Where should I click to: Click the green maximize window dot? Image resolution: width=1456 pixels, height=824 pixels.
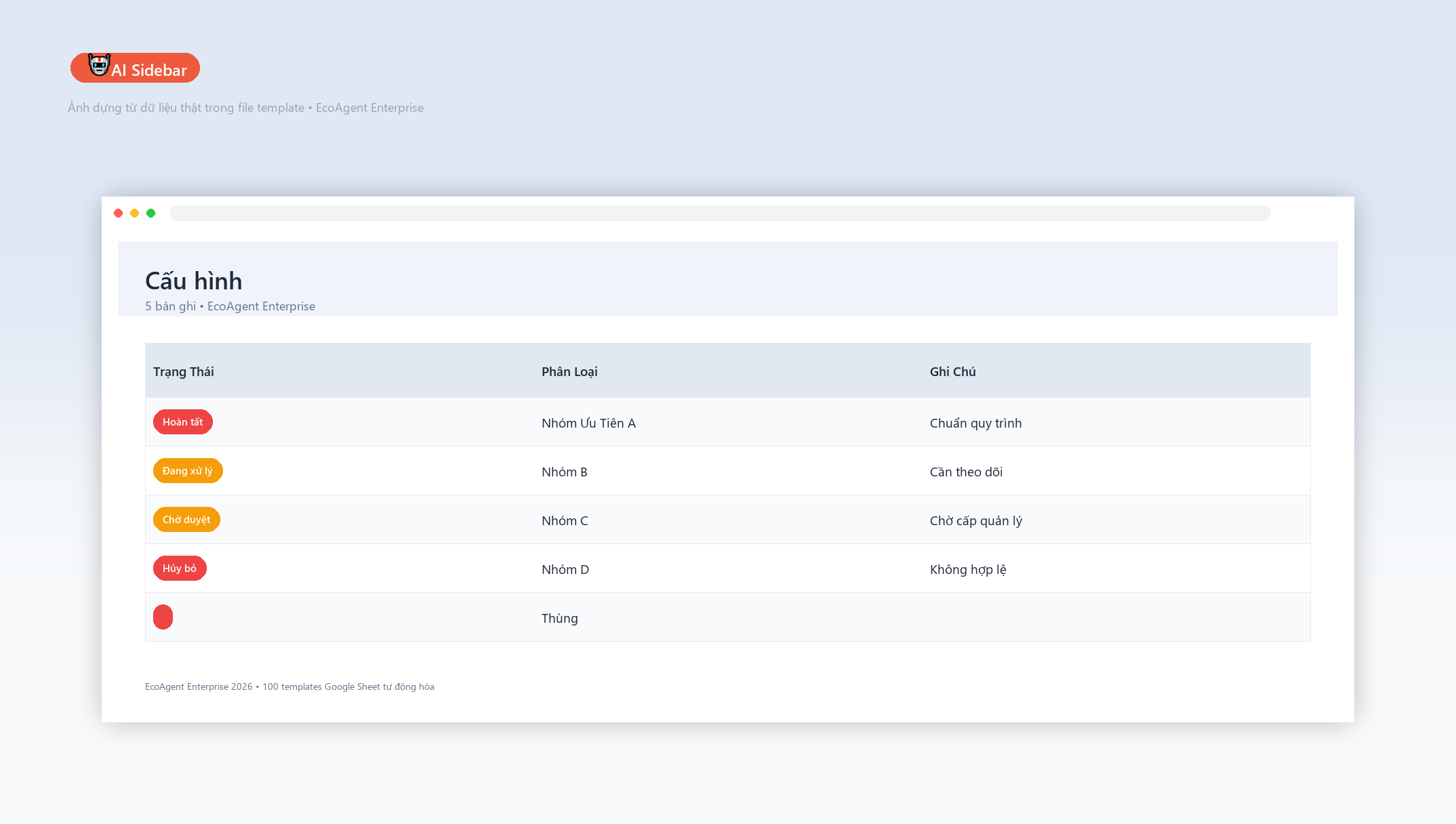click(150, 213)
